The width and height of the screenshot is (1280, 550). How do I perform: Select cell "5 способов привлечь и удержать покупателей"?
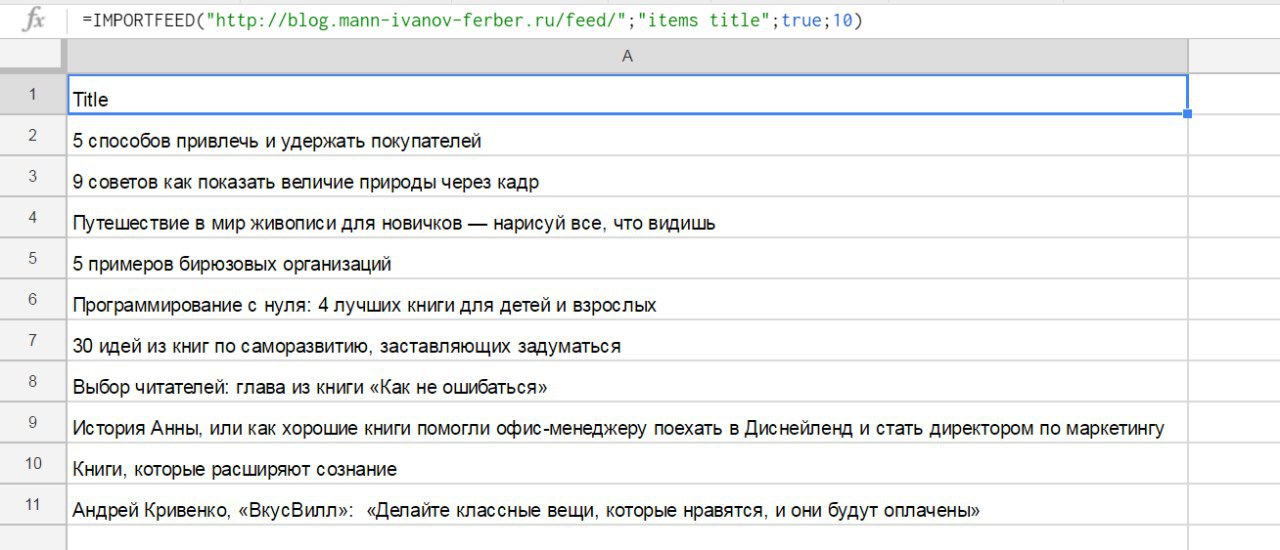click(628, 136)
